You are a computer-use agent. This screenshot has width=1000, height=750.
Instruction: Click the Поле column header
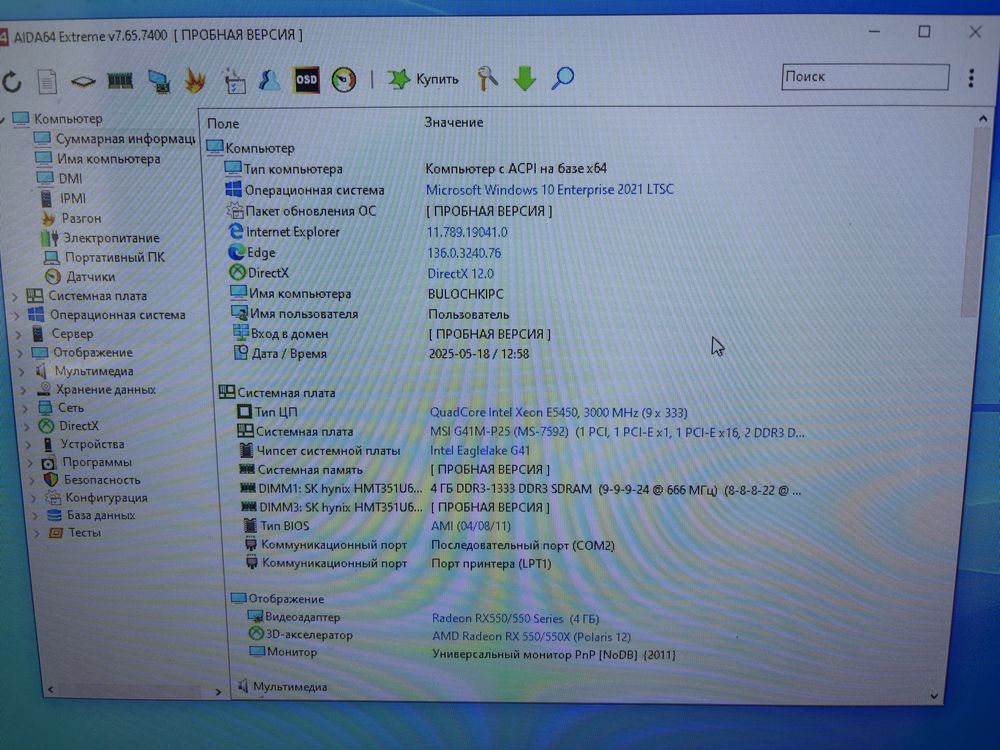click(223, 124)
